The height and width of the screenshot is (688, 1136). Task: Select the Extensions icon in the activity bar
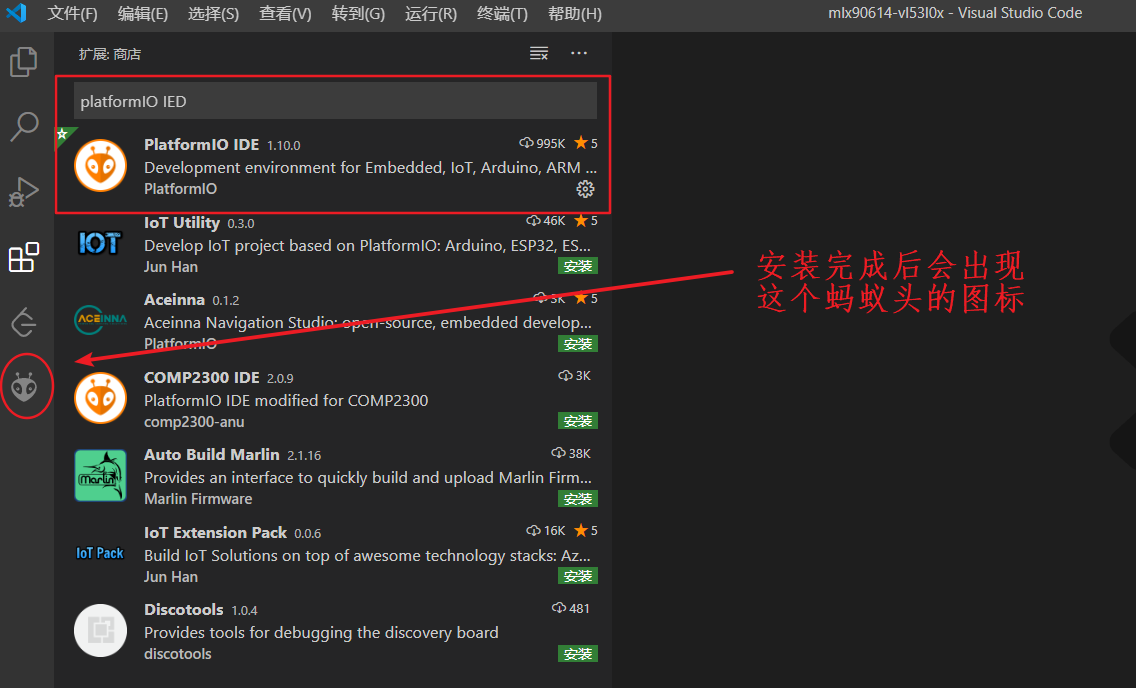(x=25, y=257)
